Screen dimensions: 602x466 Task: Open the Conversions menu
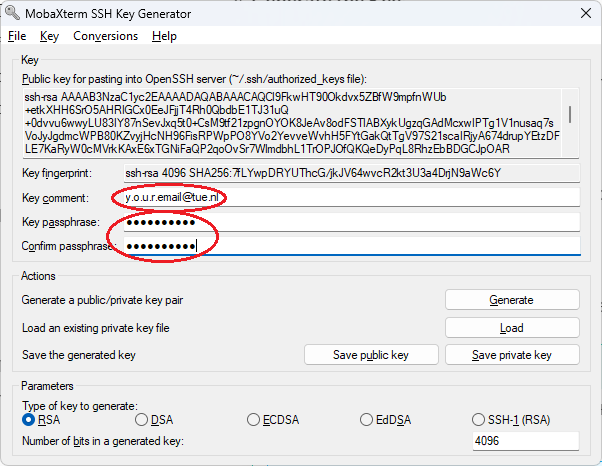(106, 36)
